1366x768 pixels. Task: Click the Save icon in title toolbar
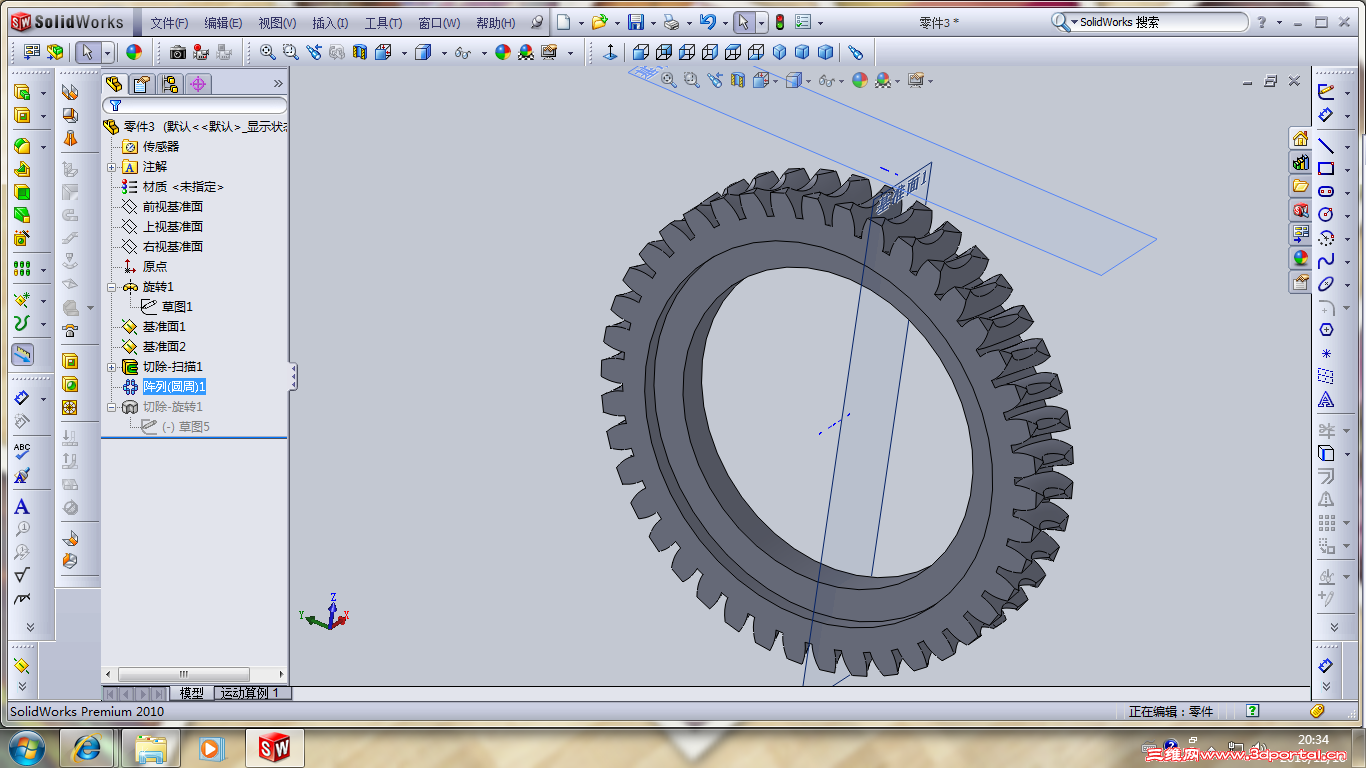[x=635, y=22]
